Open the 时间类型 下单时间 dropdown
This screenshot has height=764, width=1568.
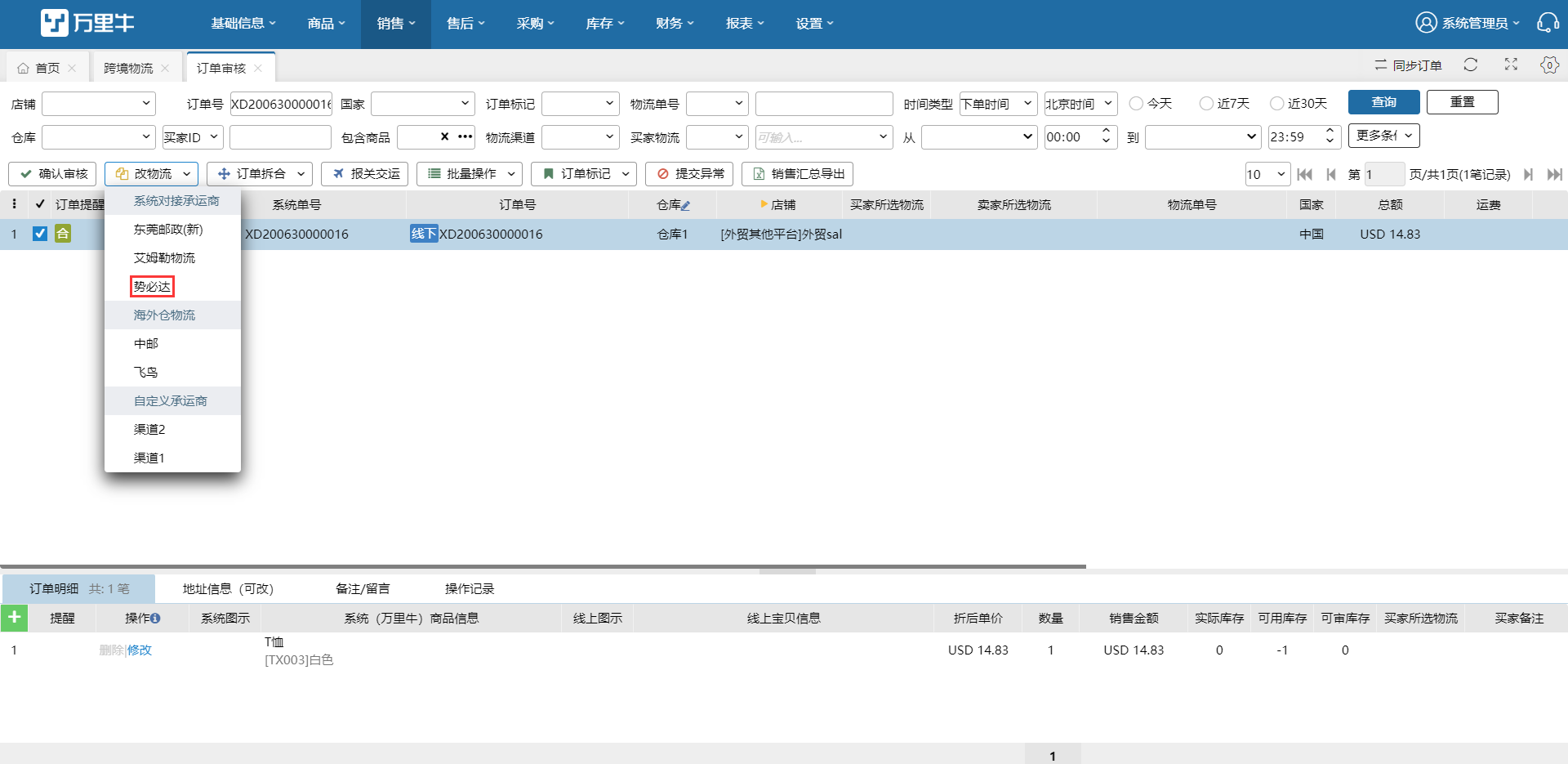[998, 104]
